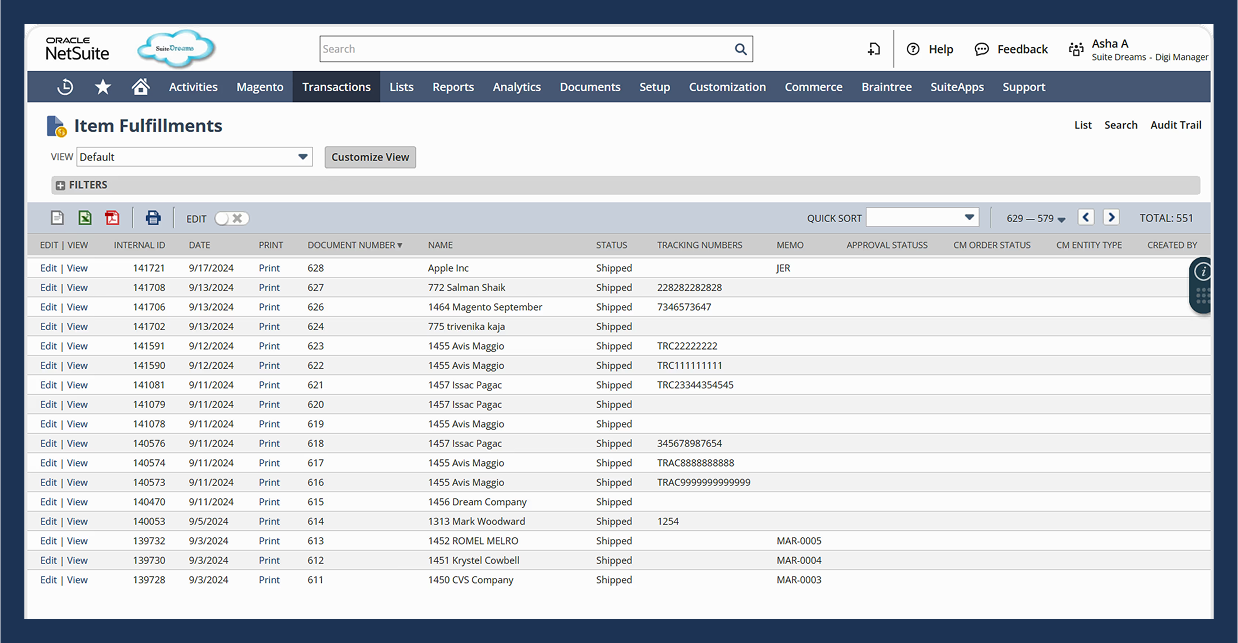Click the Home icon in the navigation bar

[140, 87]
